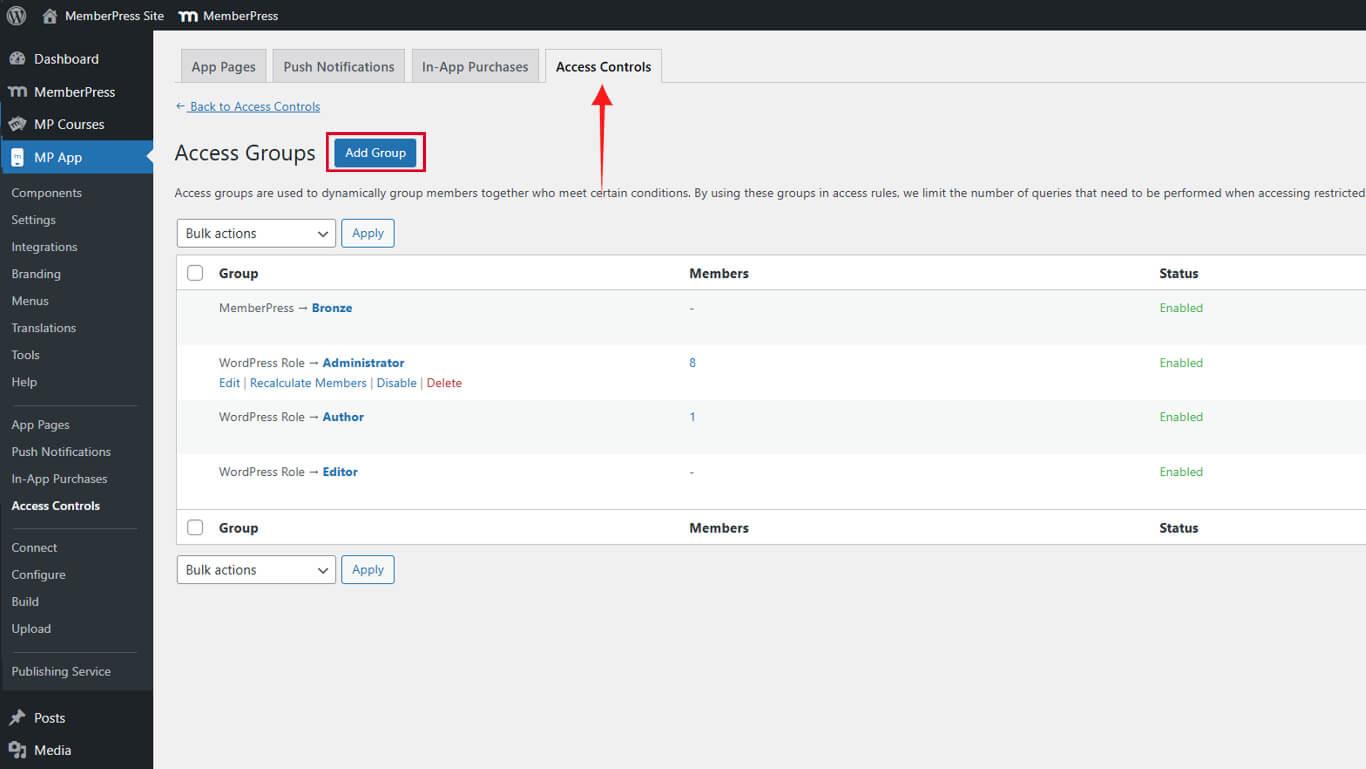Image resolution: width=1366 pixels, height=769 pixels.
Task: Delete the Administrator access group
Action: [444, 383]
